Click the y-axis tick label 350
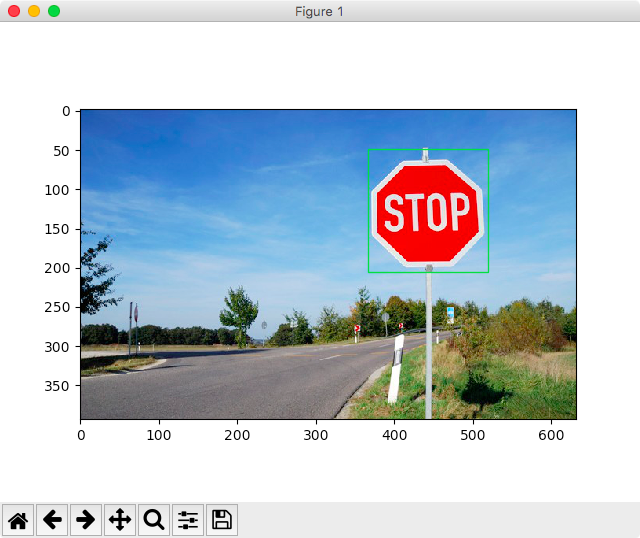This screenshot has height=538, width=640. 57,386
